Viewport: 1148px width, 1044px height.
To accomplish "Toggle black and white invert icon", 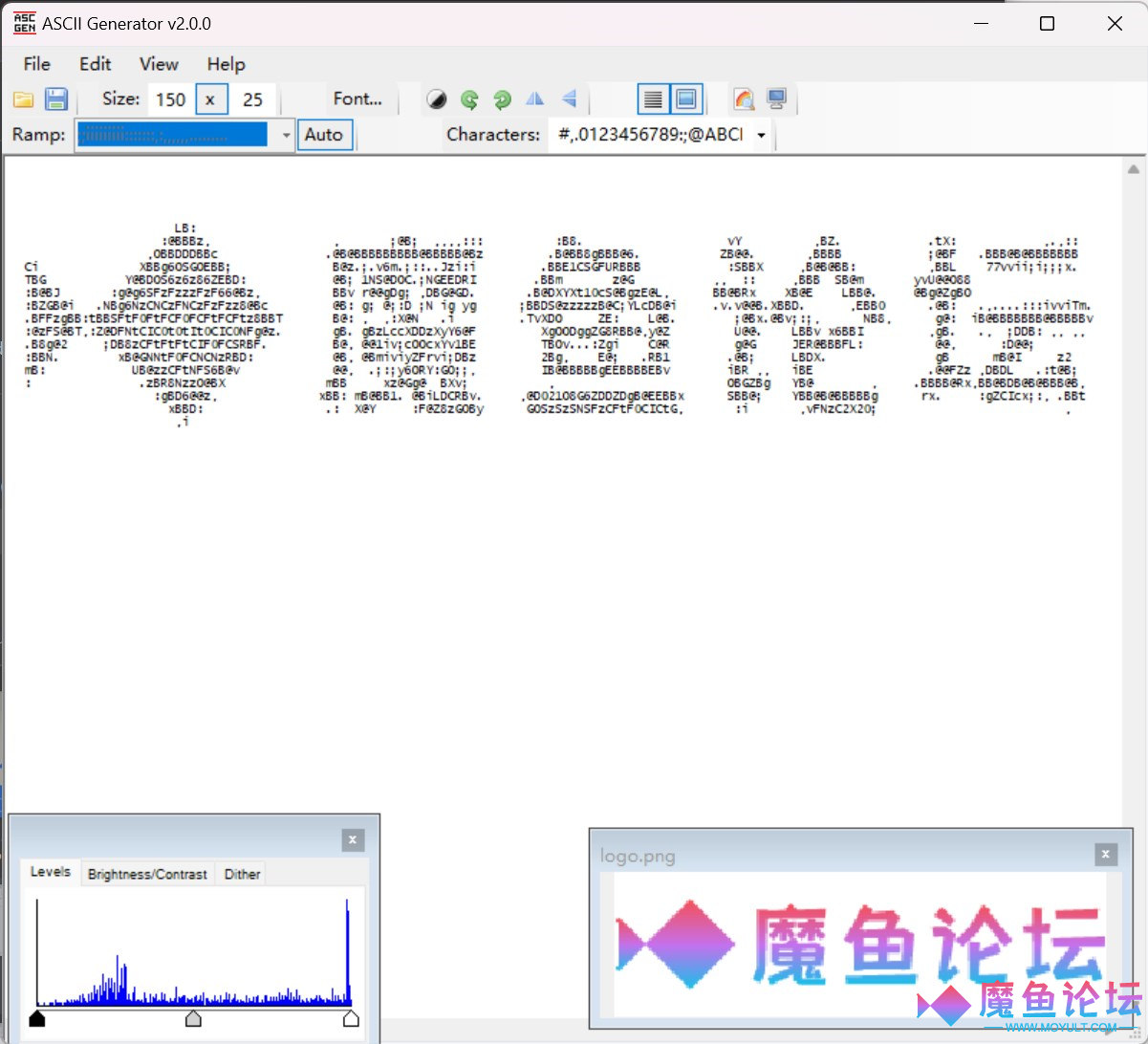I will (x=436, y=99).
